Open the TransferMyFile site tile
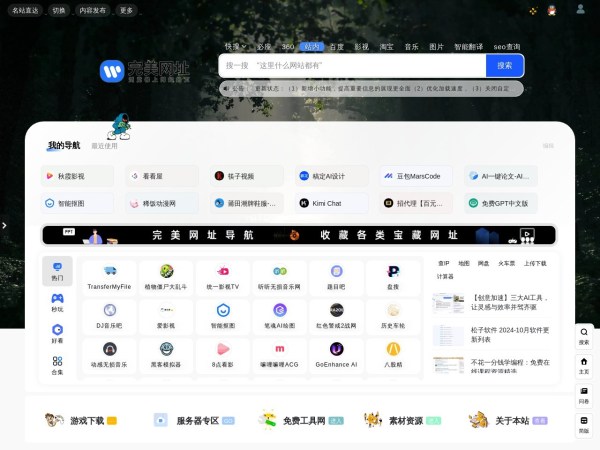600x450 pixels. pyautogui.click(x=109, y=277)
